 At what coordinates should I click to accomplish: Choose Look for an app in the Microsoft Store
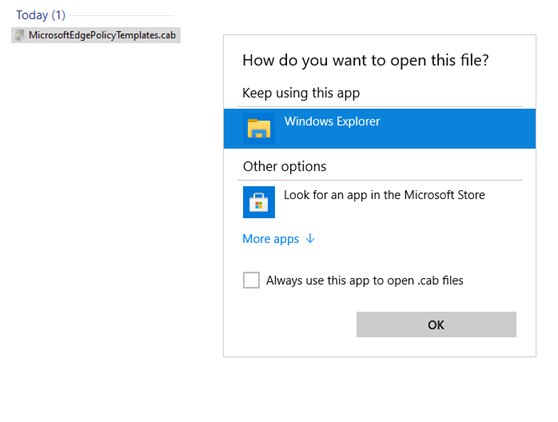(x=380, y=202)
